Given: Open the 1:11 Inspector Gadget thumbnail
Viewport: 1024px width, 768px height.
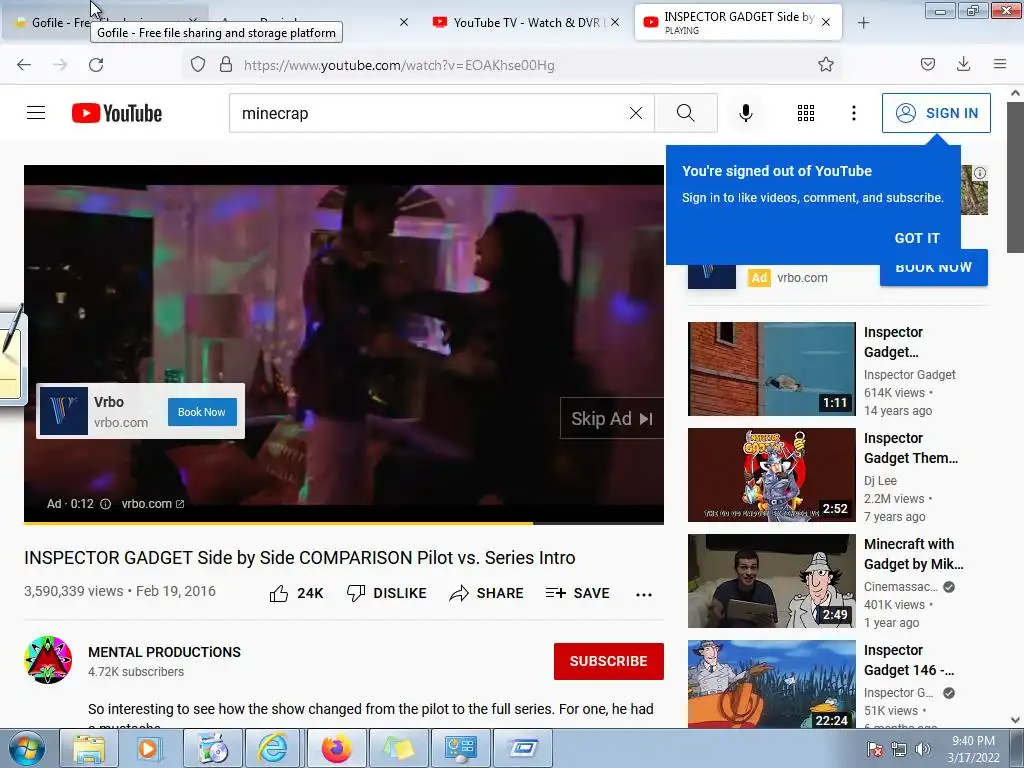Looking at the screenshot, I should 771,368.
